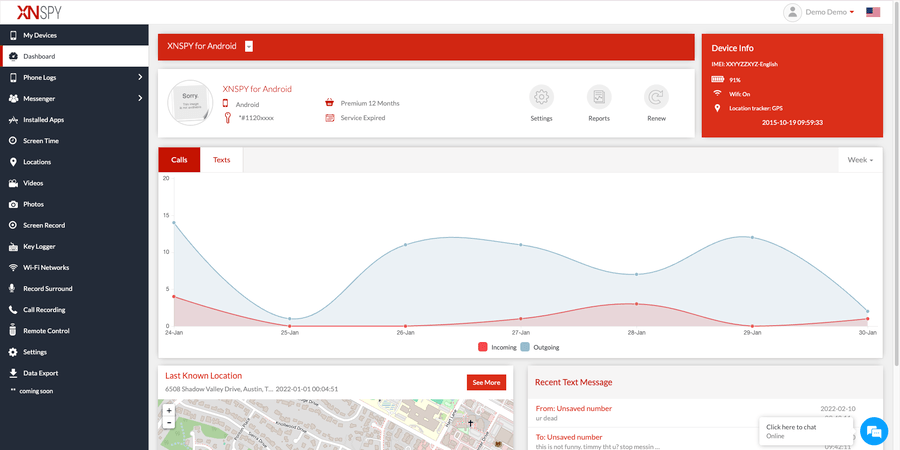The height and width of the screenshot is (450, 900).
Task: Switch to the Texts tab
Action: pos(222,160)
